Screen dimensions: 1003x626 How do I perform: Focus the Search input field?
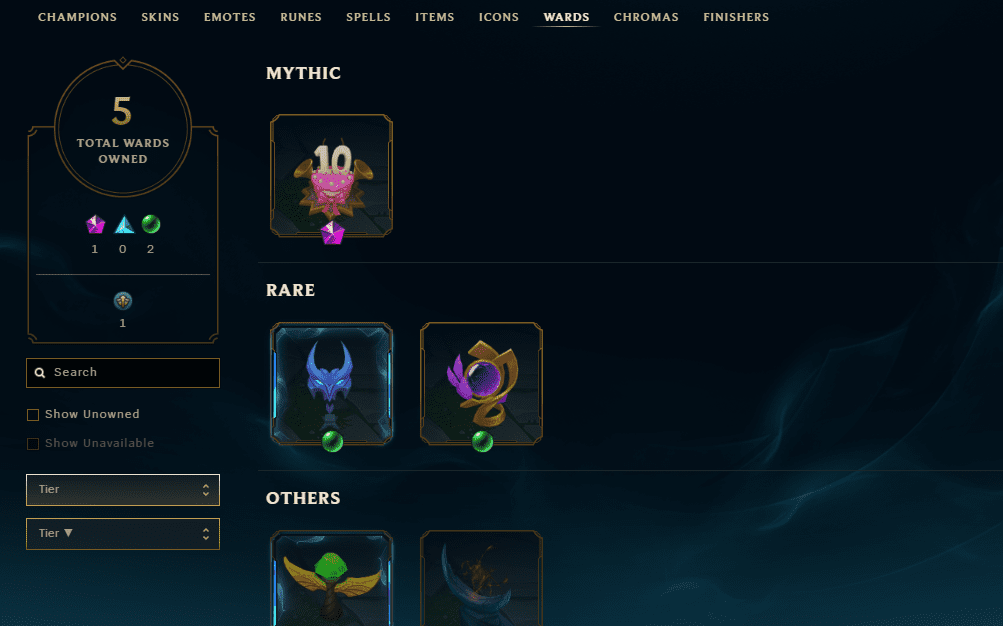click(x=123, y=373)
